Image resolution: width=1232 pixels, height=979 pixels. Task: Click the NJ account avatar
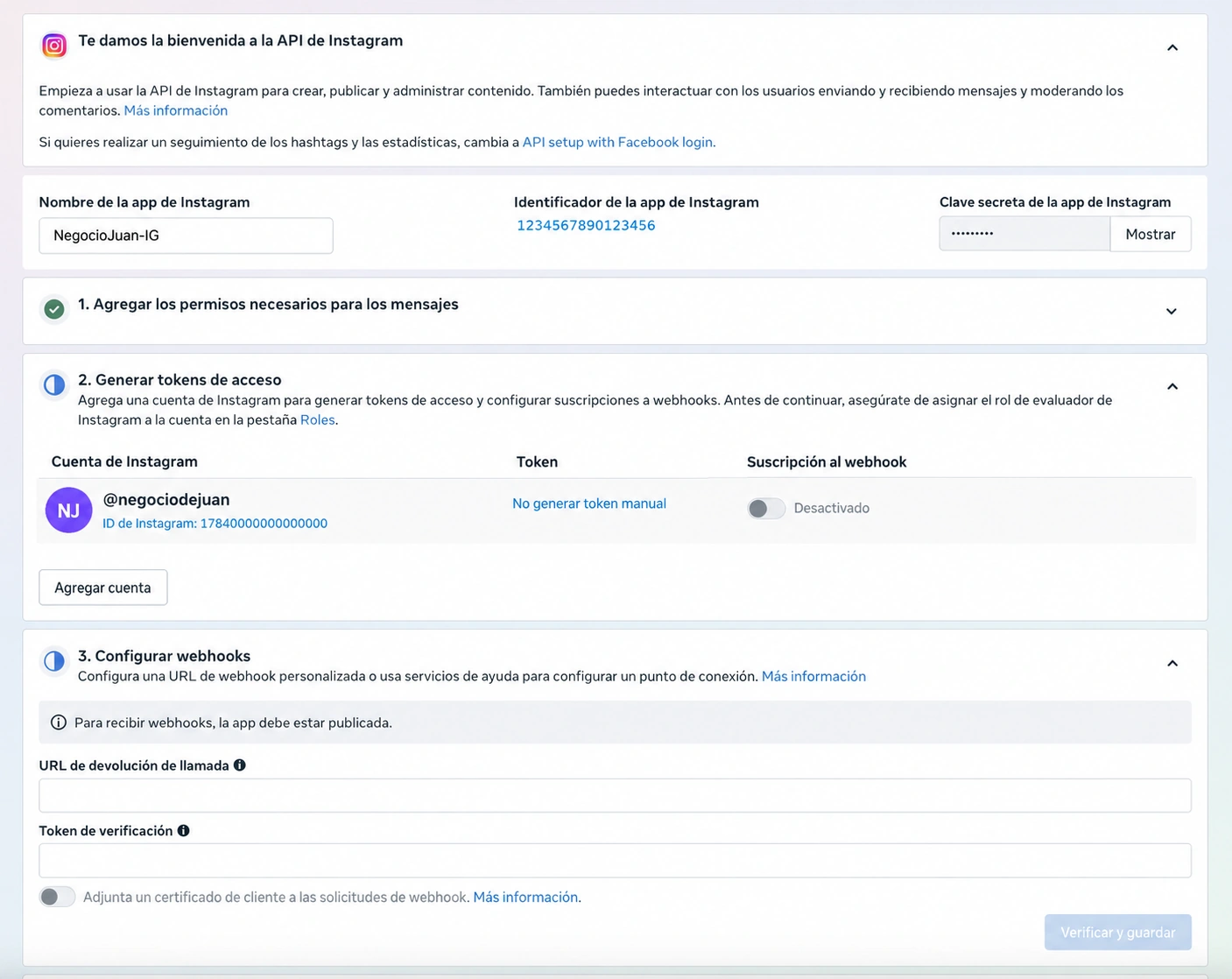coord(68,511)
